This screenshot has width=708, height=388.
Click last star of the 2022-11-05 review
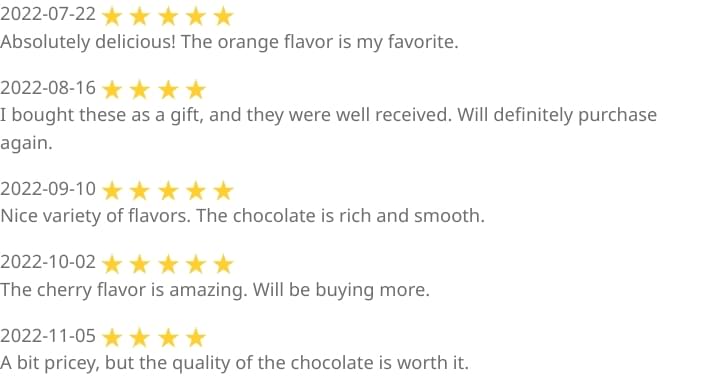(196, 338)
